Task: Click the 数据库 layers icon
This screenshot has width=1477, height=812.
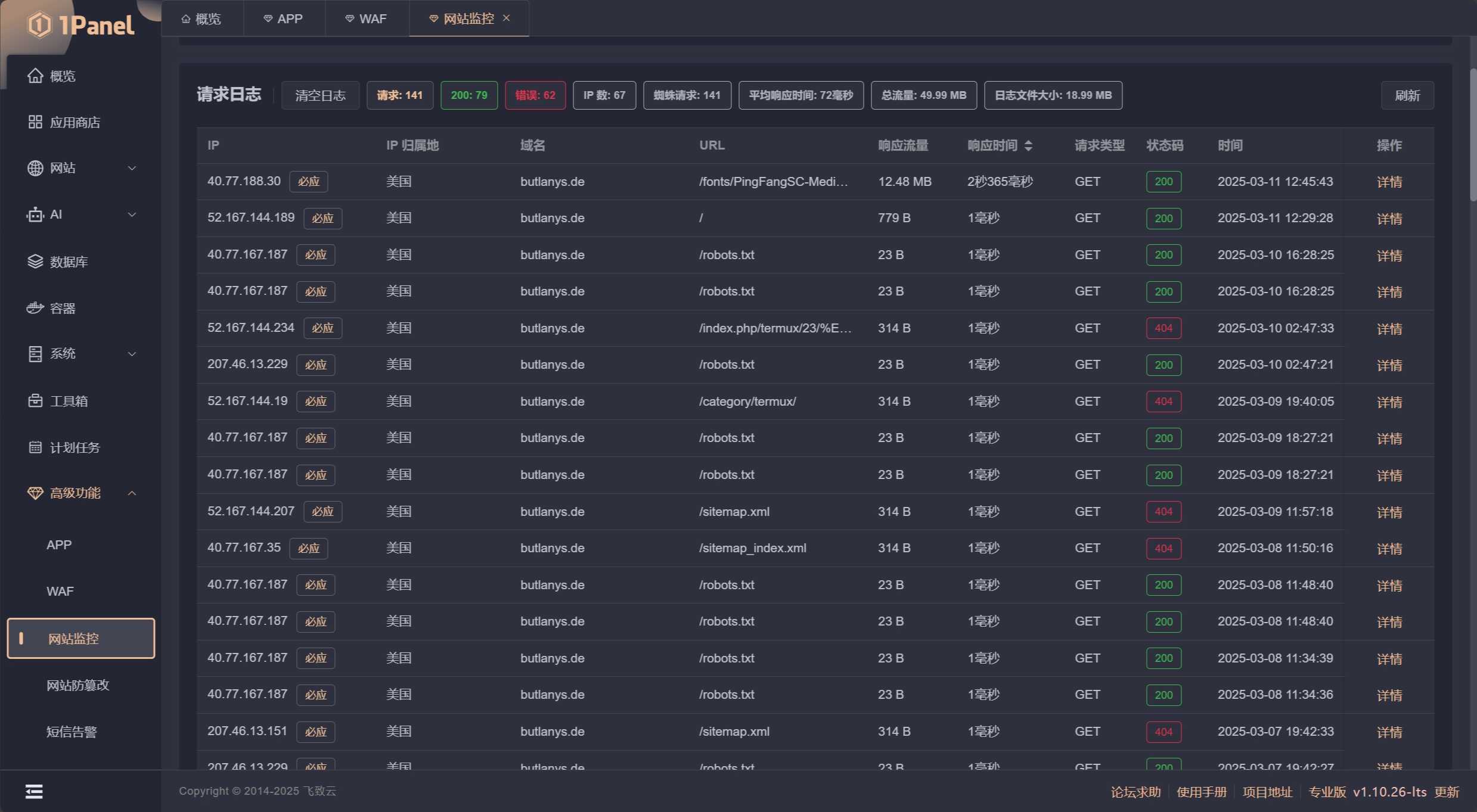Action: (35, 262)
